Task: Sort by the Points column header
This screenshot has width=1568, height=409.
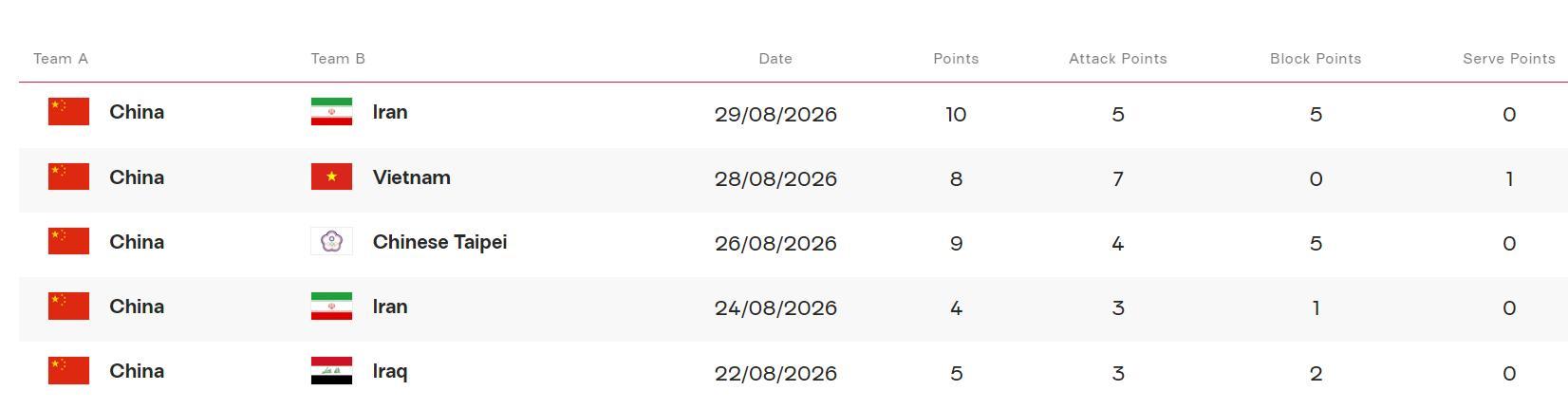Action: tap(956, 59)
